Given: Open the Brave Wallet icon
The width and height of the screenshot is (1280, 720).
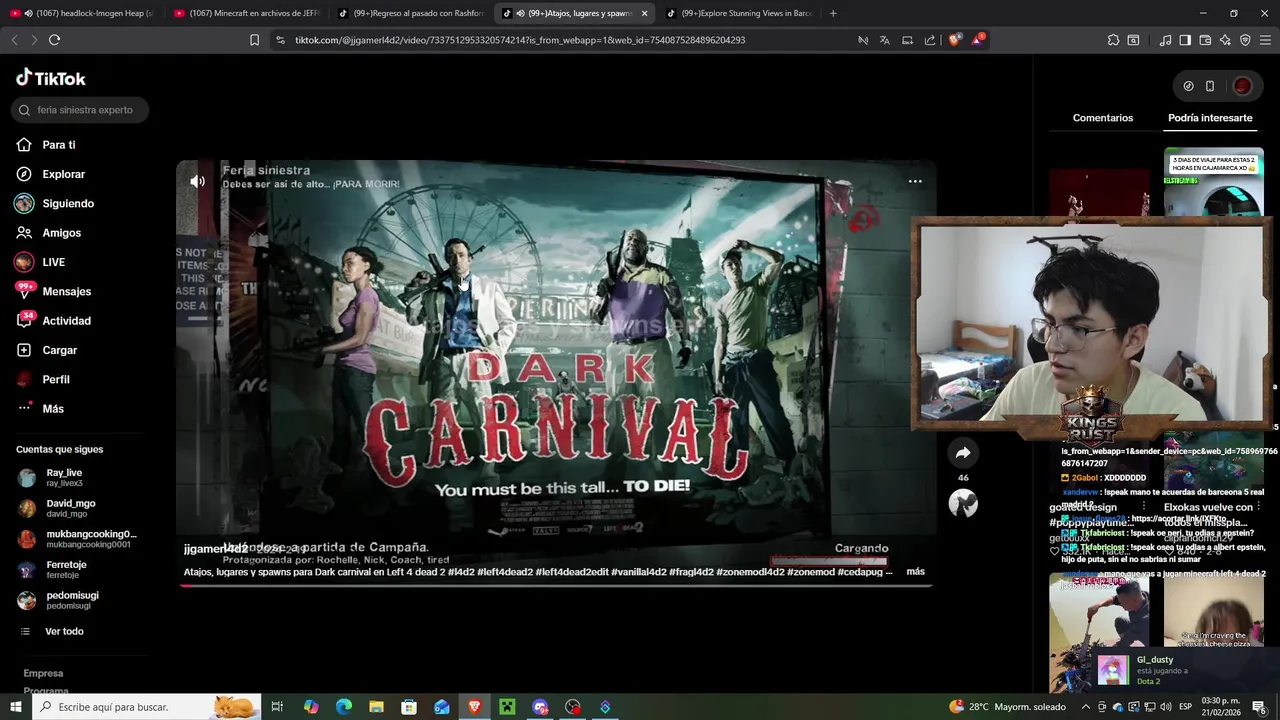Looking at the screenshot, I should point(1205,40).
